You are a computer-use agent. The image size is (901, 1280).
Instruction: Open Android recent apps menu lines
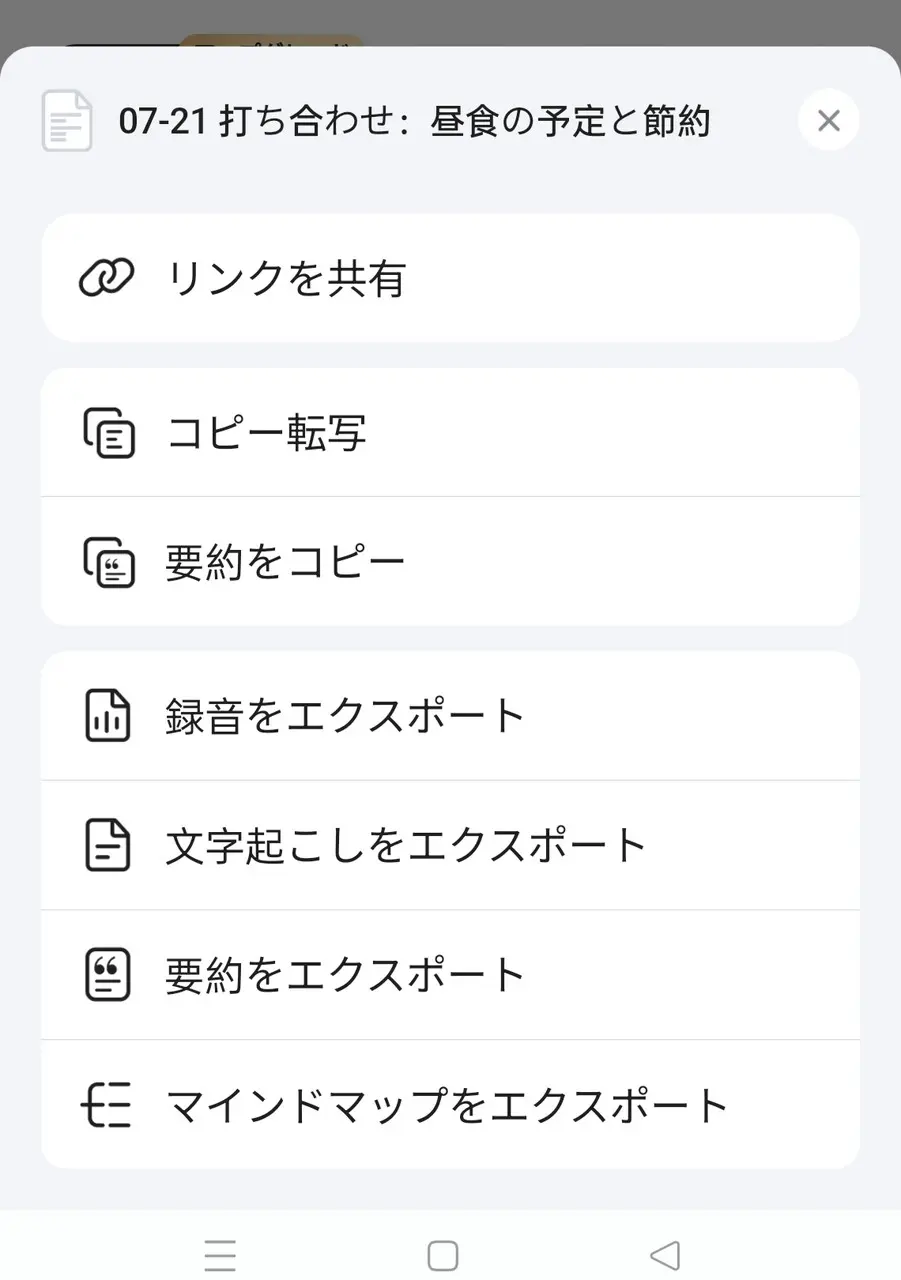[x=220, y=1255]
